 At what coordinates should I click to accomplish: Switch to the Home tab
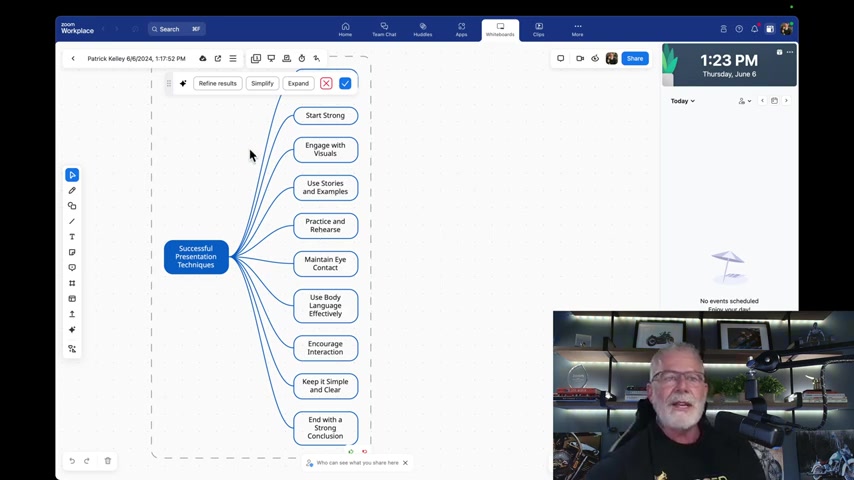click(x=345, y=29)
